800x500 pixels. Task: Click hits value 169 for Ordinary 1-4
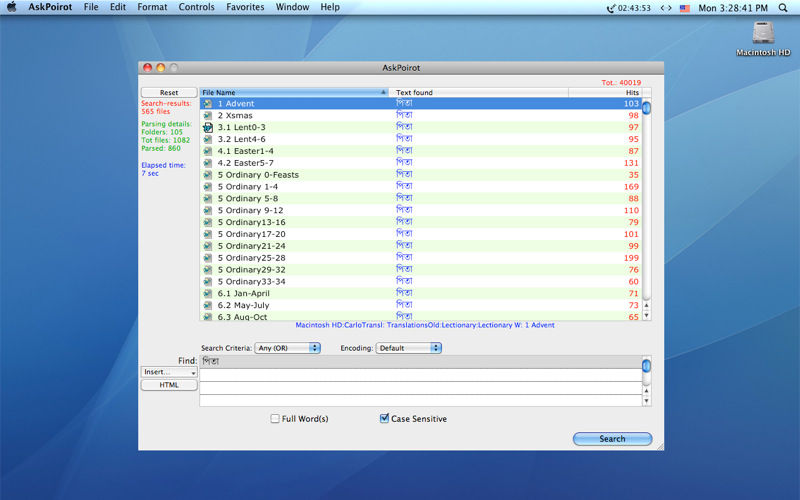(631, 187)
